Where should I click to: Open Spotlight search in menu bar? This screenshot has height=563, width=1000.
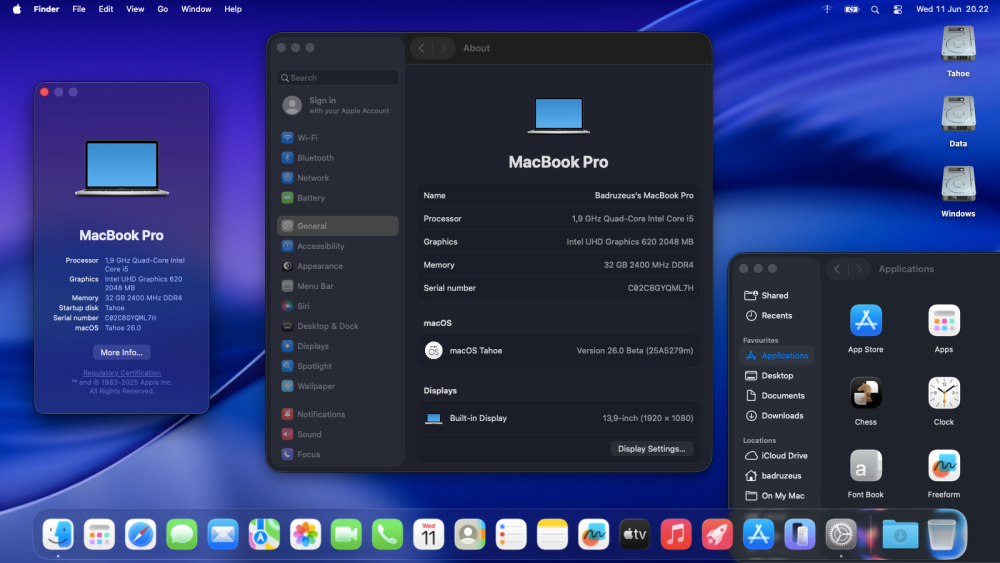[875, 10]
